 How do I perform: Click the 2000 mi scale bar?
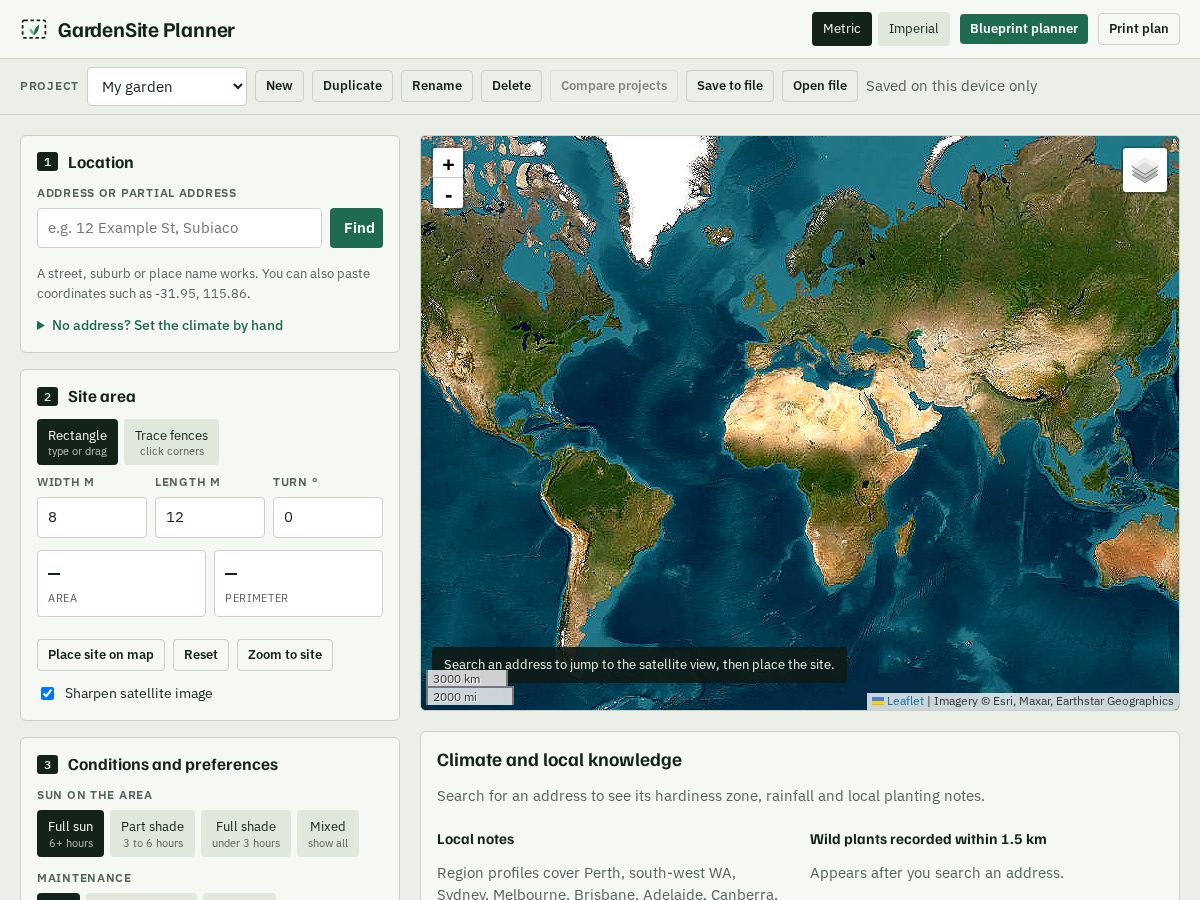pyautogui.click(x=470, y=696)
